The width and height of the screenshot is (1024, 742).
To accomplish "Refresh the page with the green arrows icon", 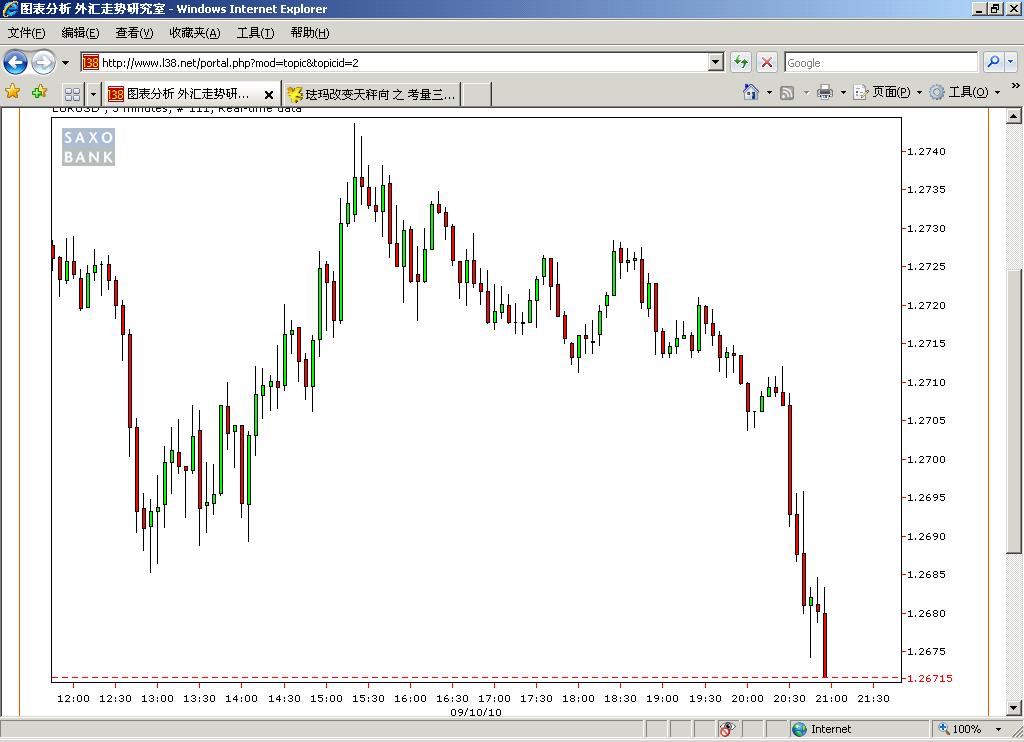I will click(741, 63).
